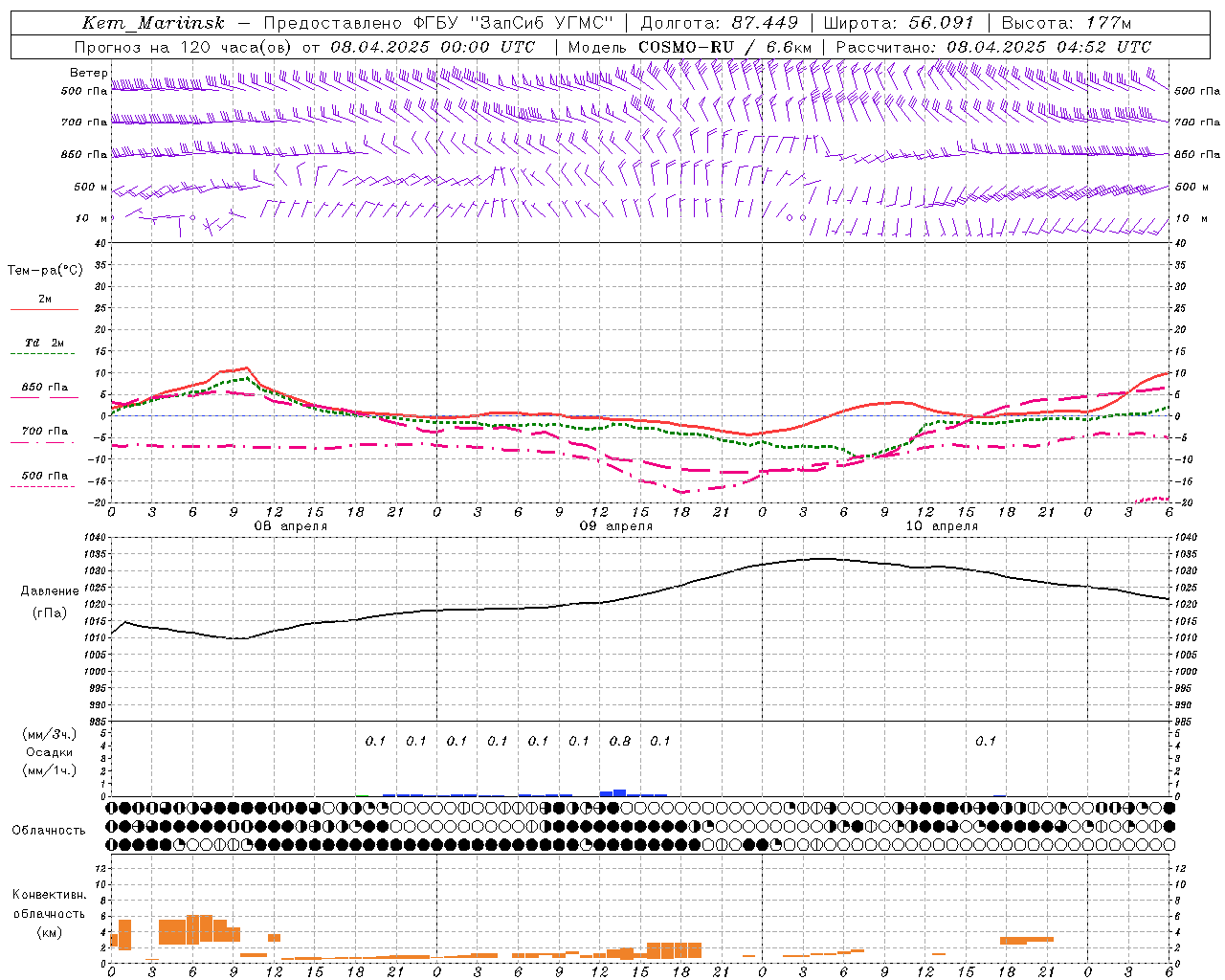The width and height of the screenshot is (1225, 980).
Task: Select the '(мм/3ч.)' precipitation unit label
Action: pyautogui.click(x=50, y=734)
